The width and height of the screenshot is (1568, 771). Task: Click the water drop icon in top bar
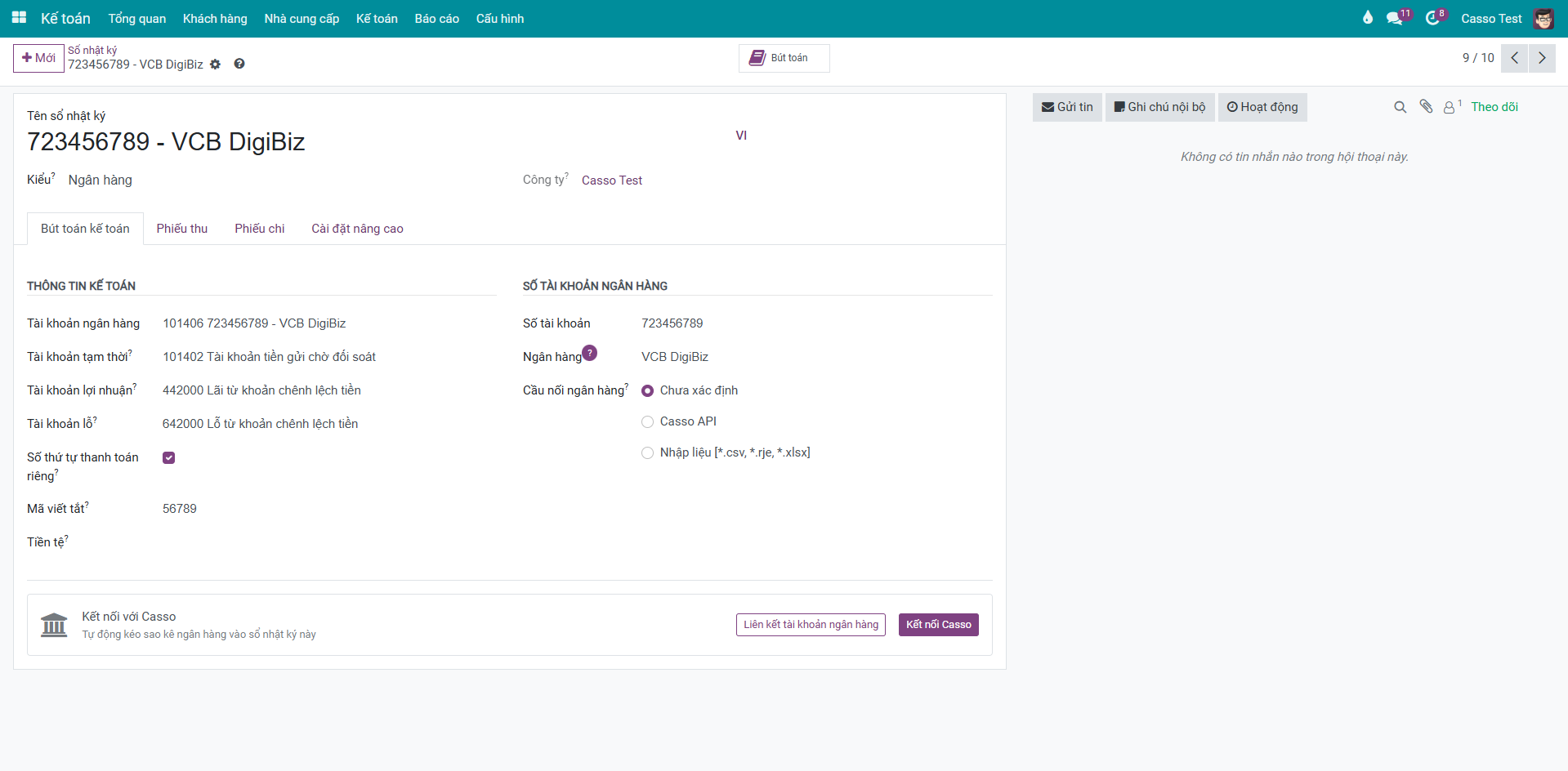[x=1368, y=18]
